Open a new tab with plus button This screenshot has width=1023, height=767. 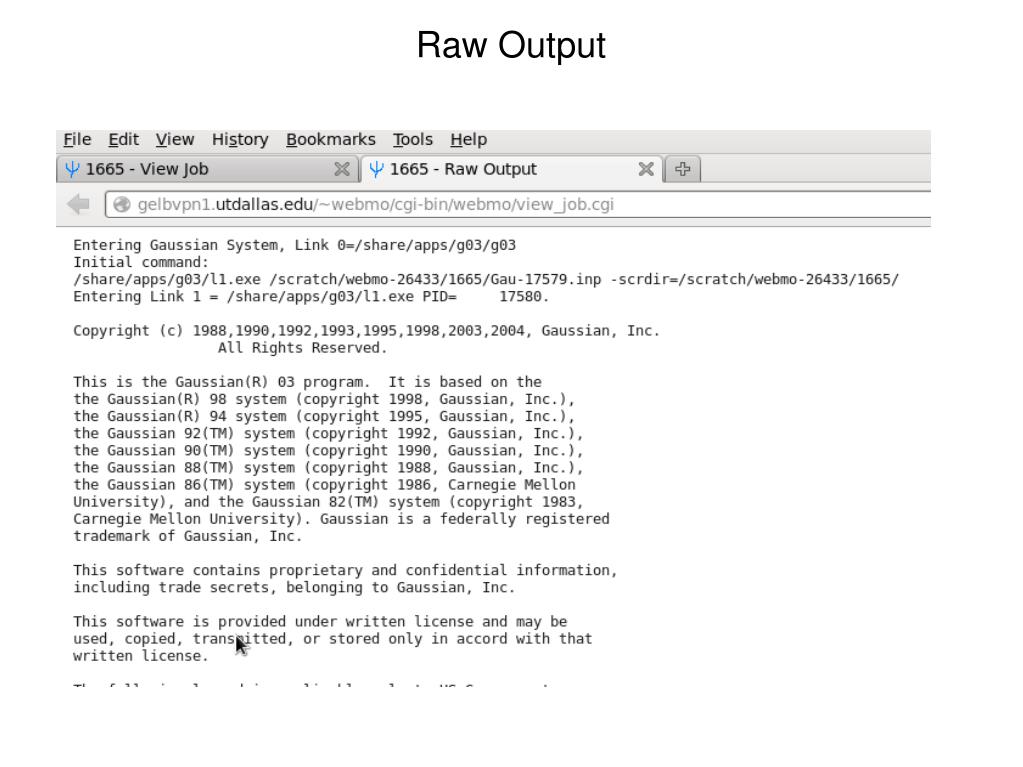click(682, 169)
